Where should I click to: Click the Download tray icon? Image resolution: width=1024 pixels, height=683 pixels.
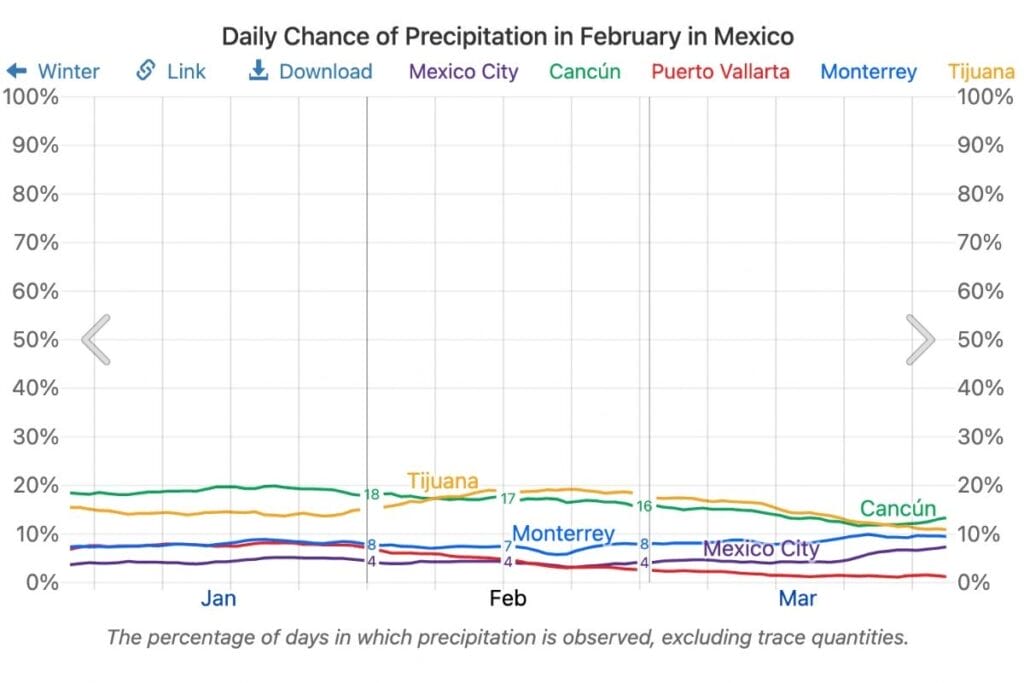point(258,71)
